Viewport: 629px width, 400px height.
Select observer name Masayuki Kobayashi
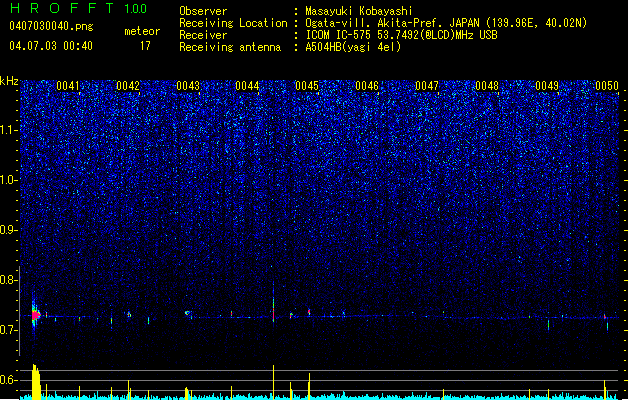coord(359,11)
